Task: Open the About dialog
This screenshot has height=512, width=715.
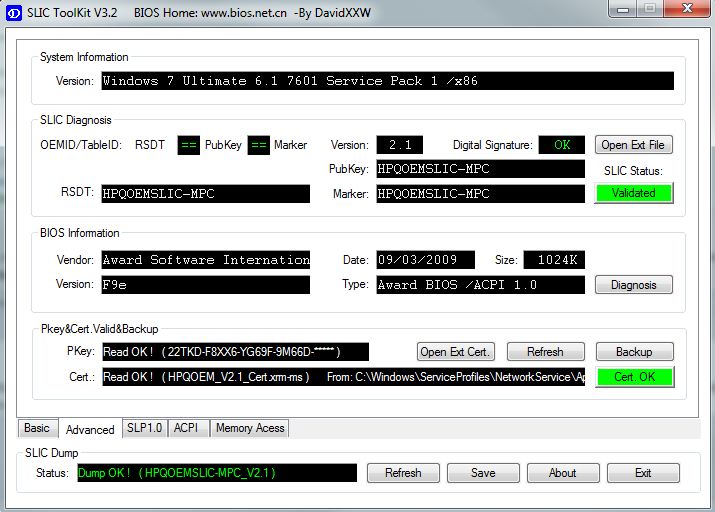Action: point(563,473)
